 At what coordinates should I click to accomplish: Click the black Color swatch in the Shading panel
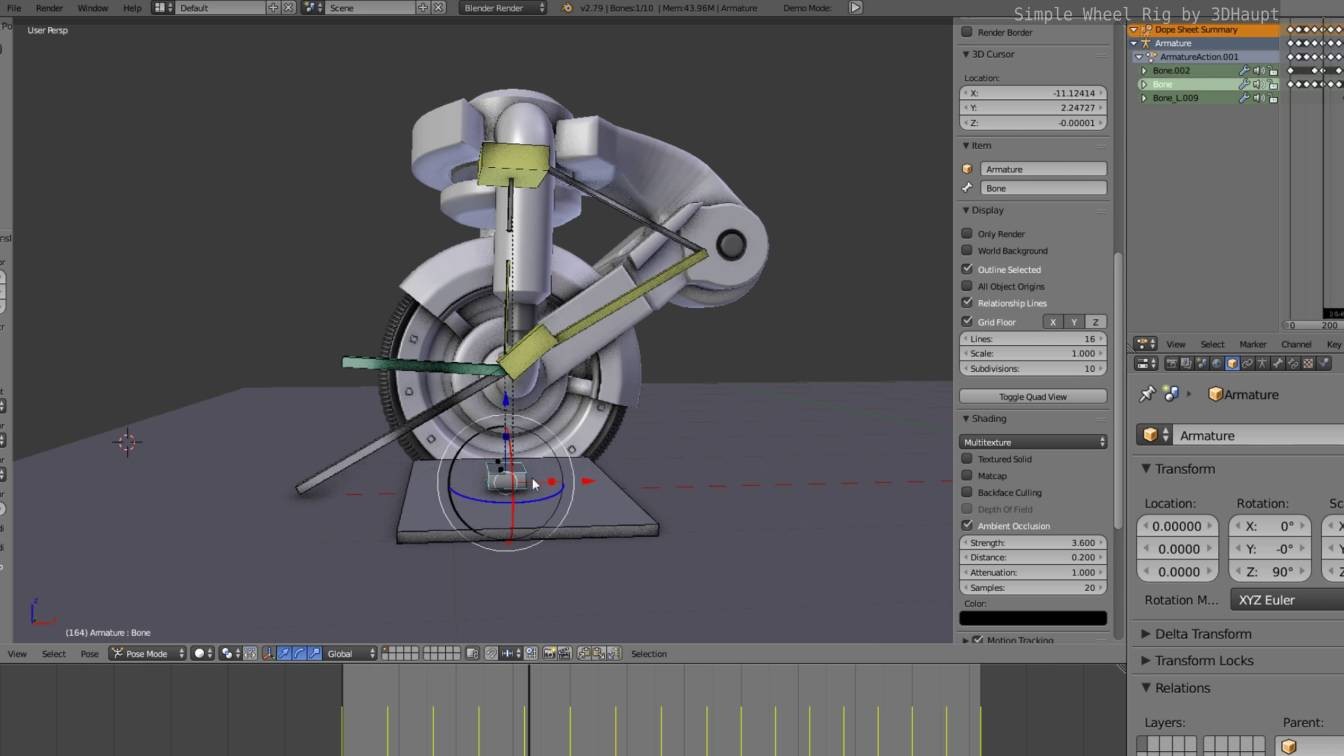[x=1032, y=617]
